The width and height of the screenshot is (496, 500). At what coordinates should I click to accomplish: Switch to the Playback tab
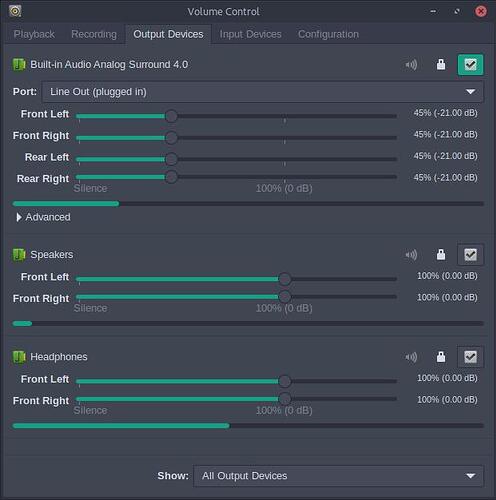pos(34,34)
